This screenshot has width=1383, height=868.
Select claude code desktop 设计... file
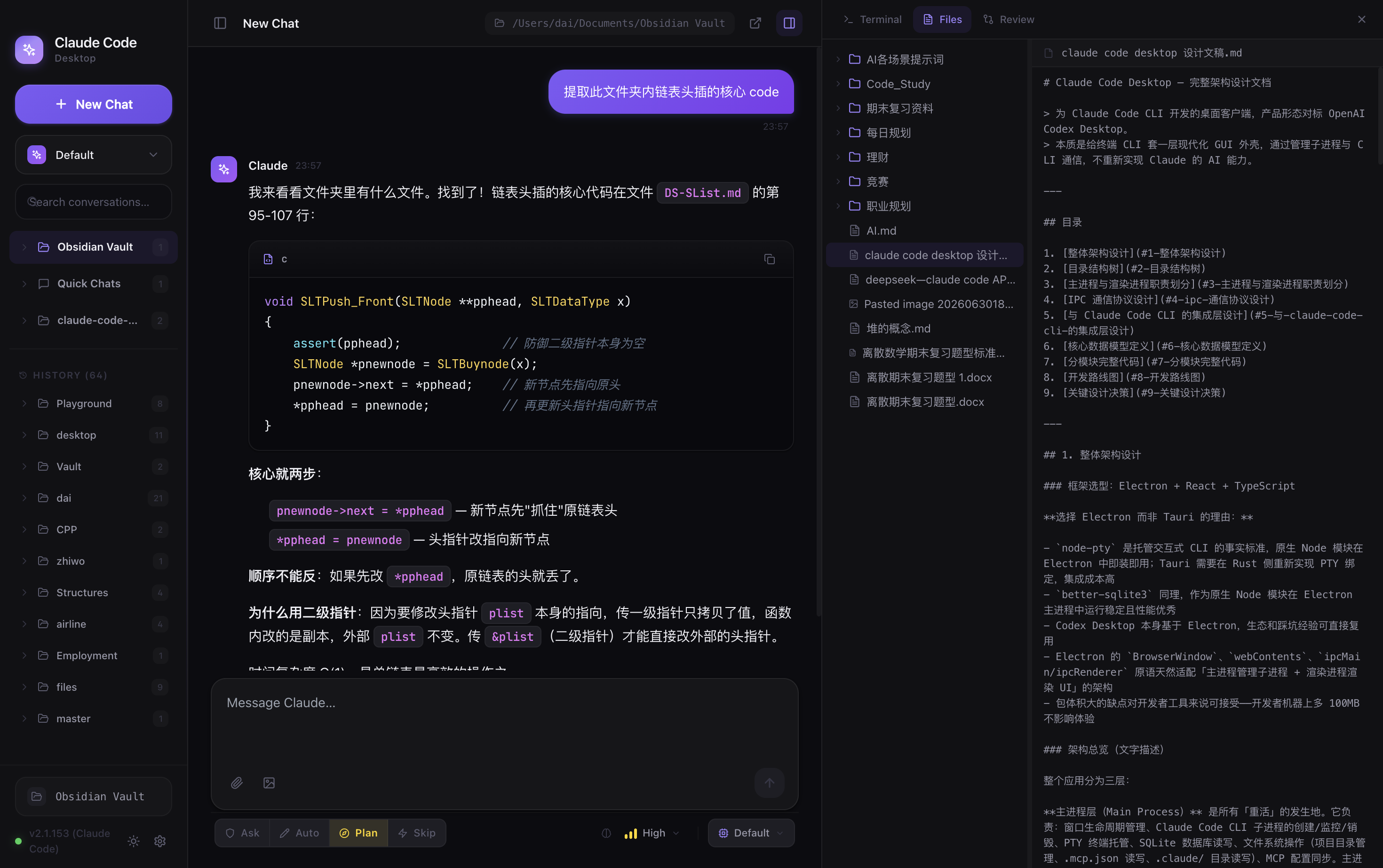(925, 255)
